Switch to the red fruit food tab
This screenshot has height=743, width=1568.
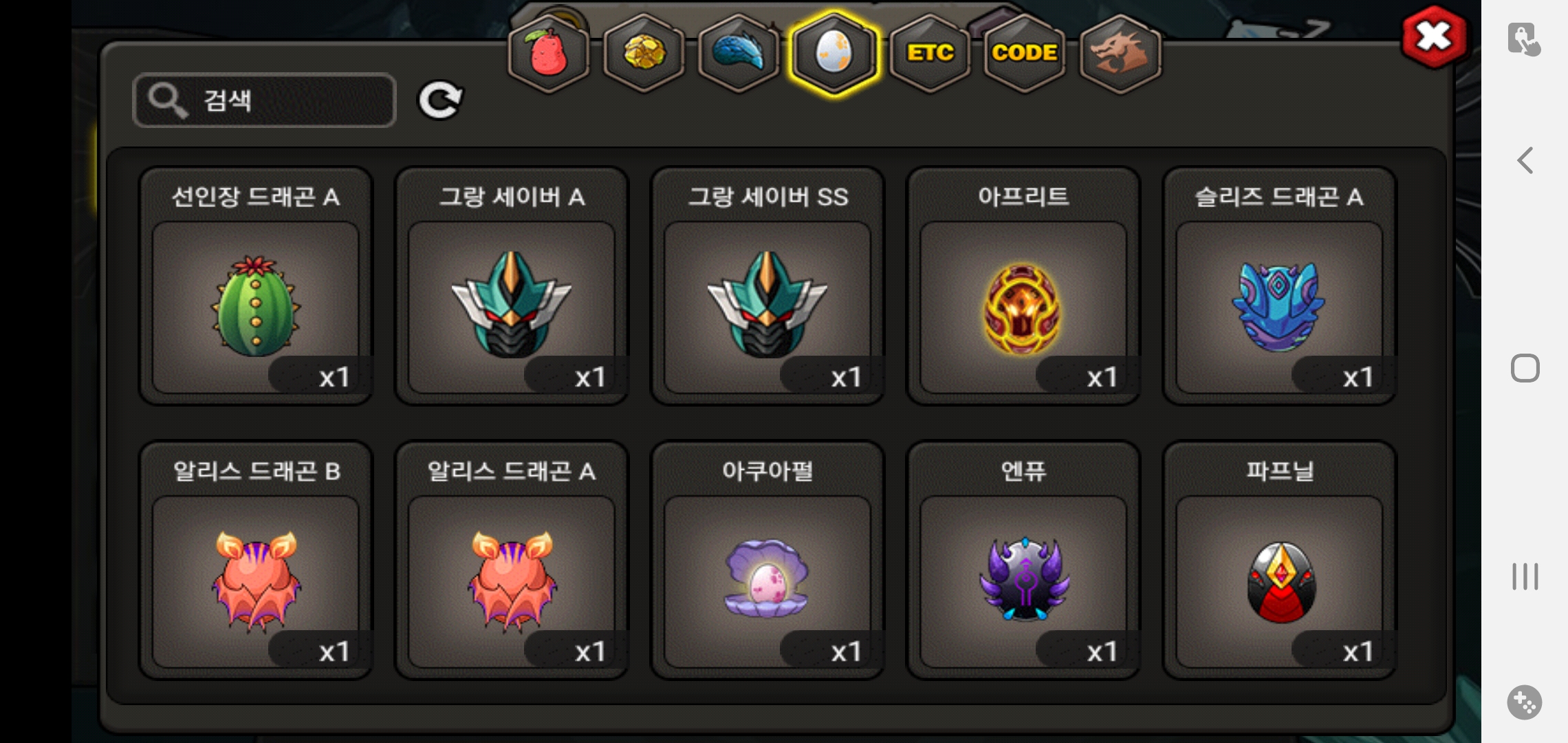(x=548, y=54)
